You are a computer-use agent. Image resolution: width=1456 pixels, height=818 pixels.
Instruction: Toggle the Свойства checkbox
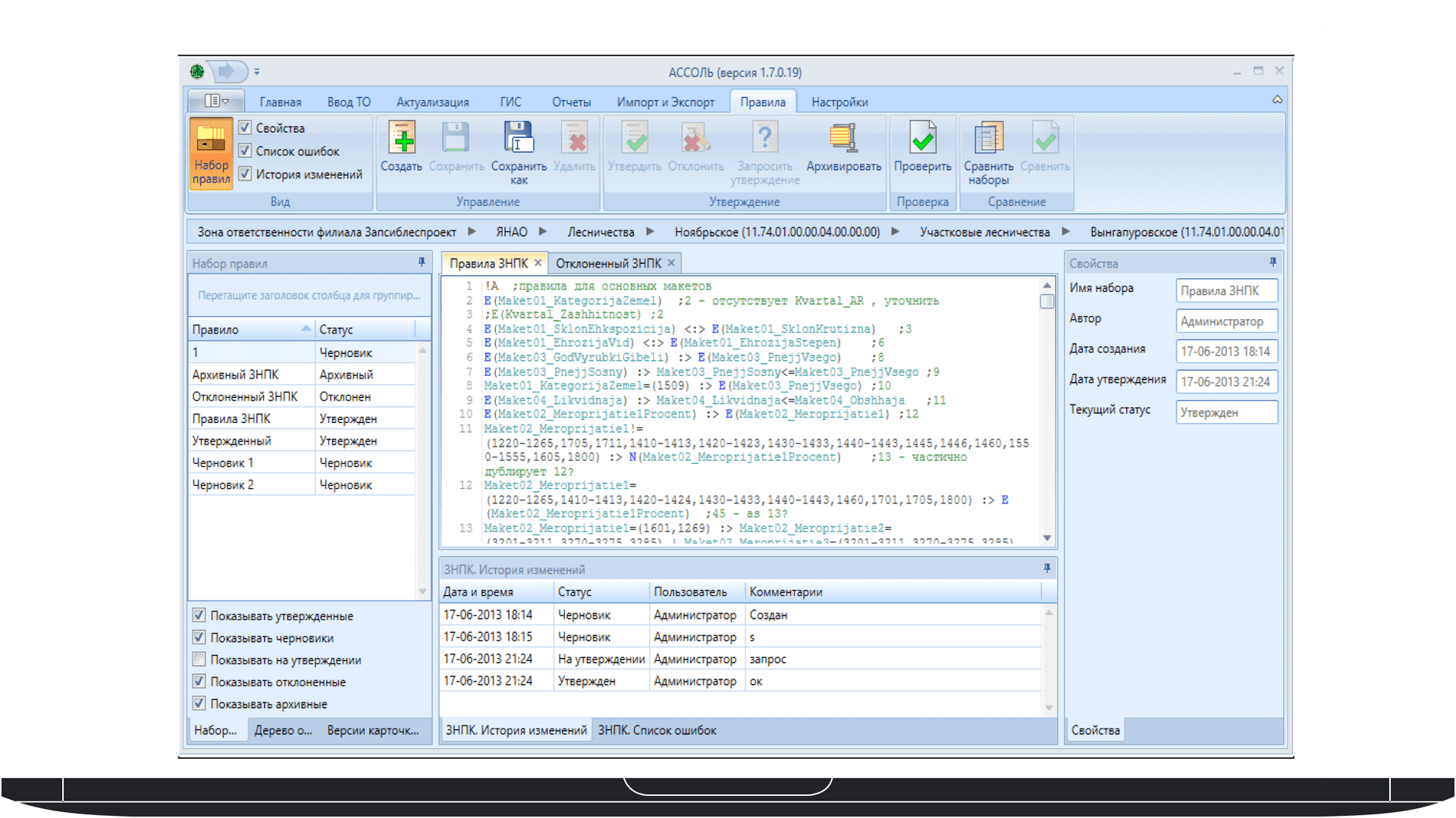tap(245, 127)
